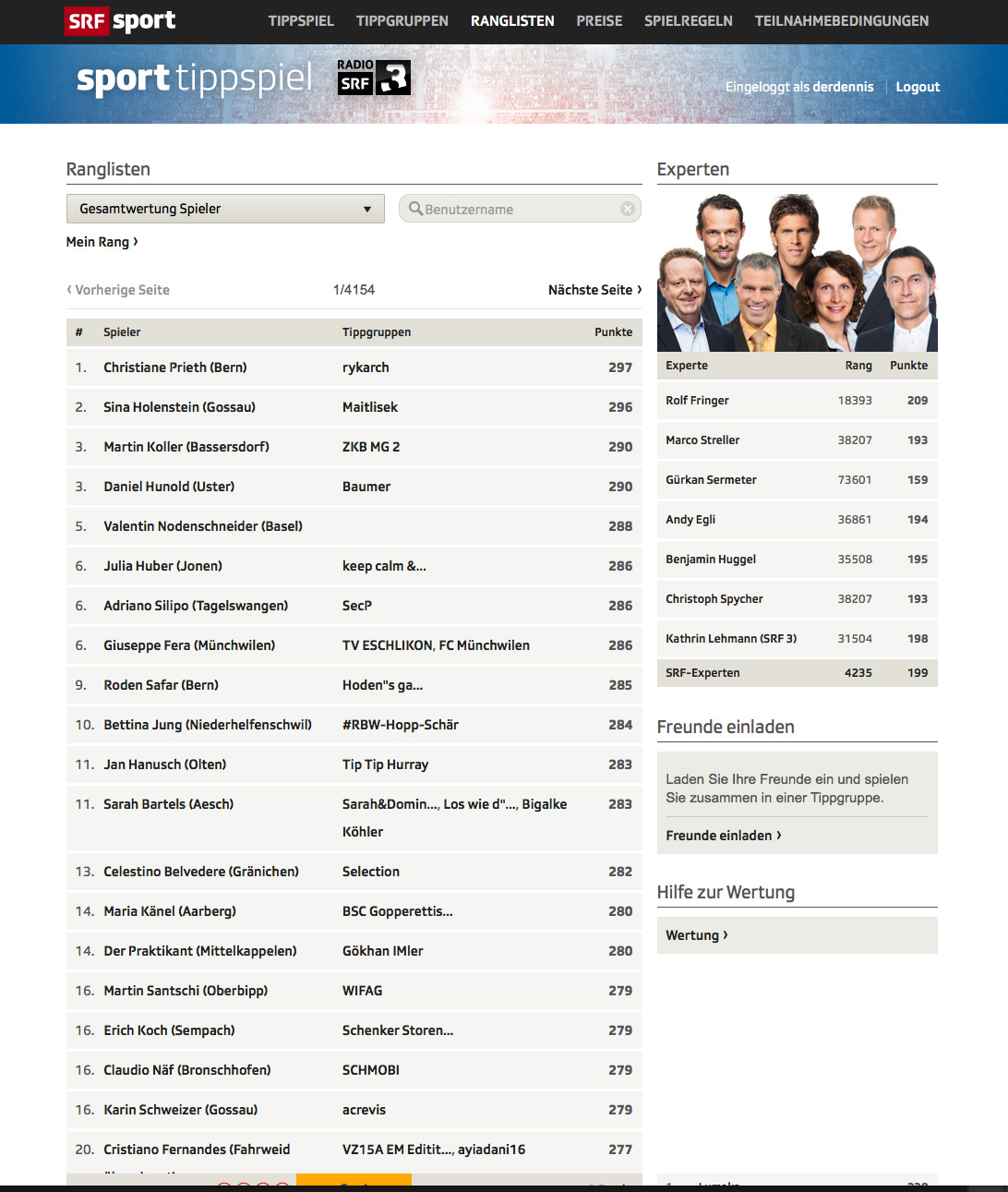1008x1192 pixels.
Task: Select player Valentin Nodenschneider (Basel)
Action: (203, 526)
